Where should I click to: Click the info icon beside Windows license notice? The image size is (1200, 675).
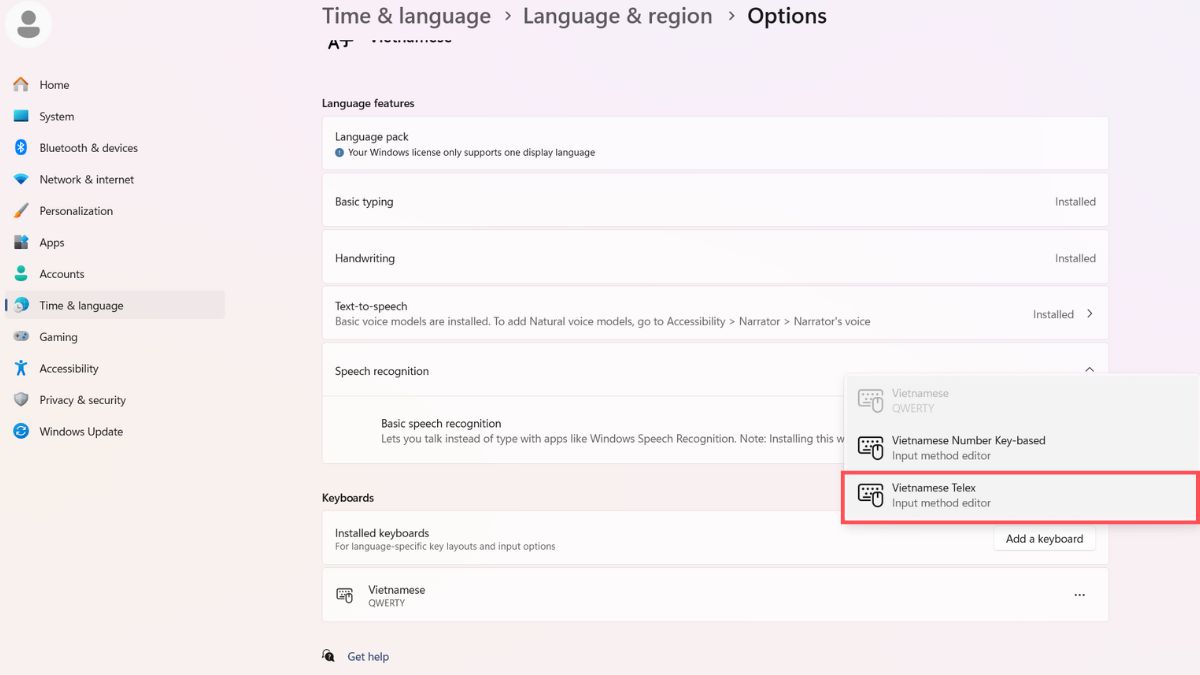(340, 153)
